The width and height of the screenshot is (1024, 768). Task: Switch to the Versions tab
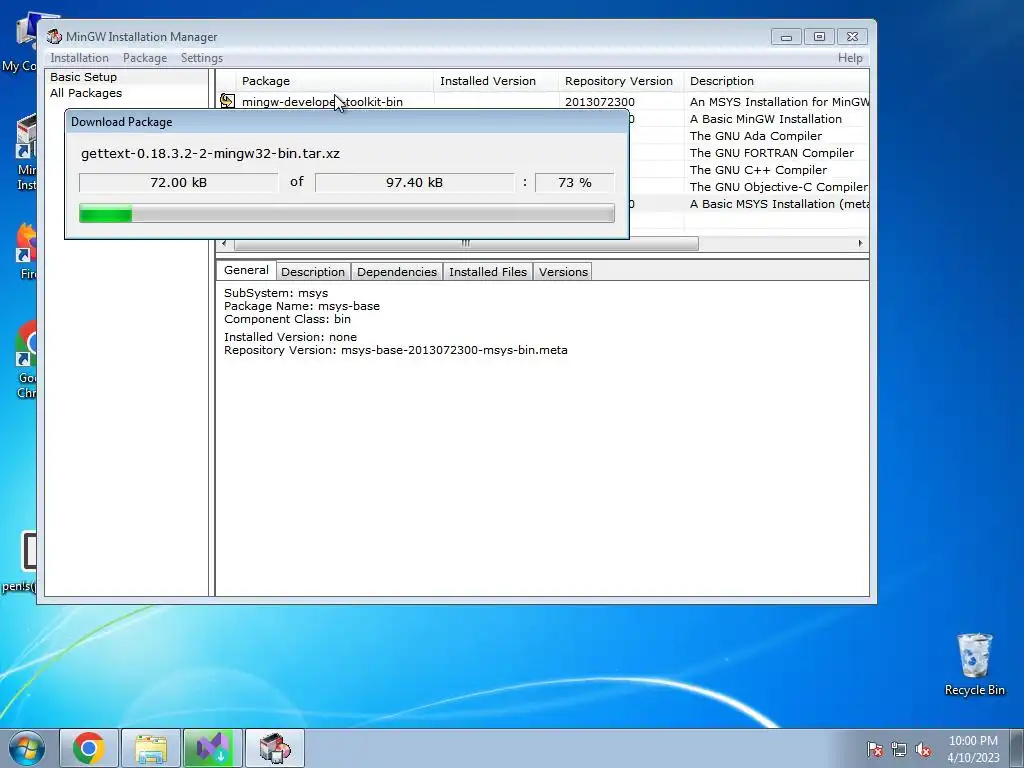tap(563, 272)
